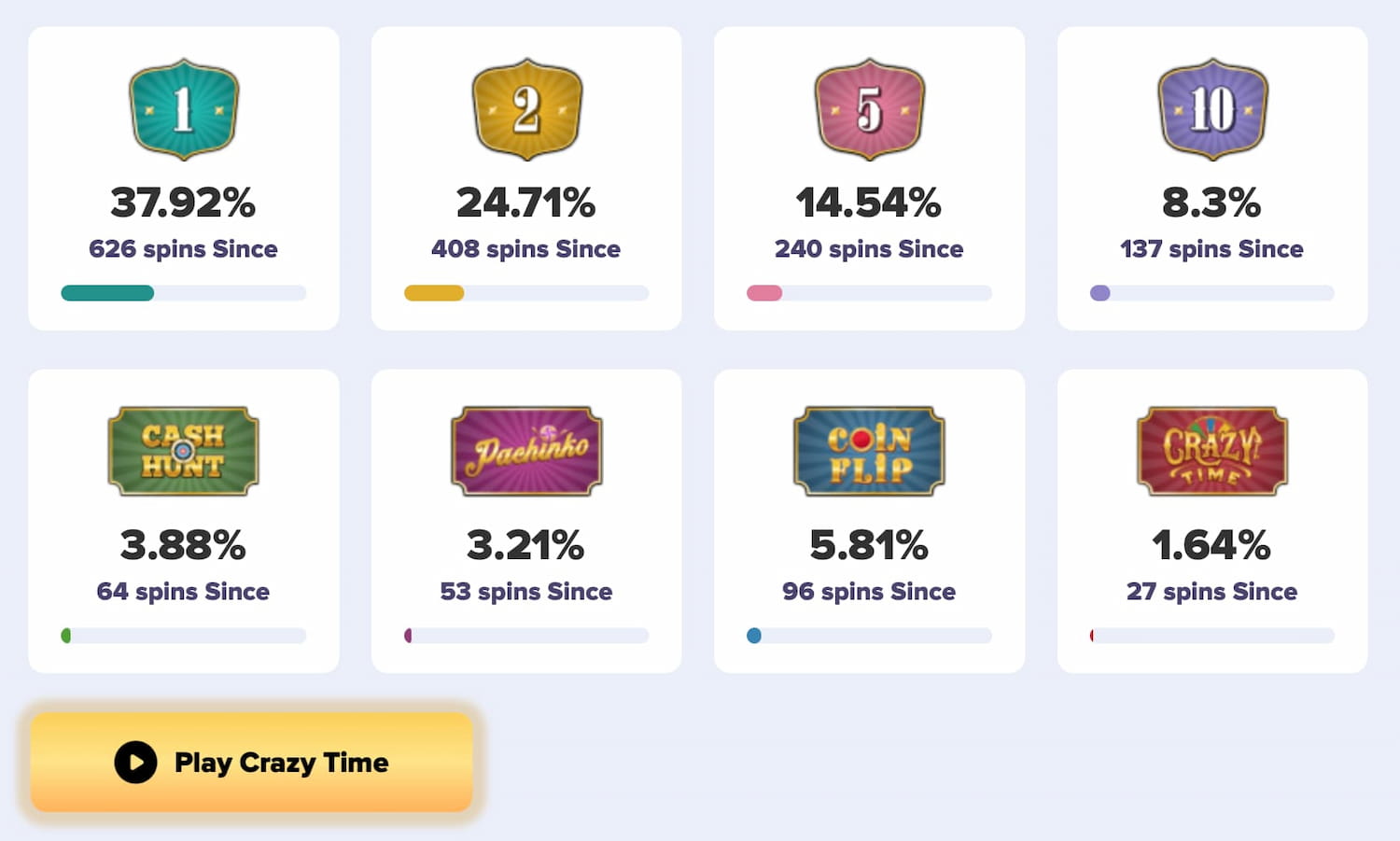The image size is (1400, 841).
Task: Click the 53 spins Since Pachinko label
Action: coord(526,591)
